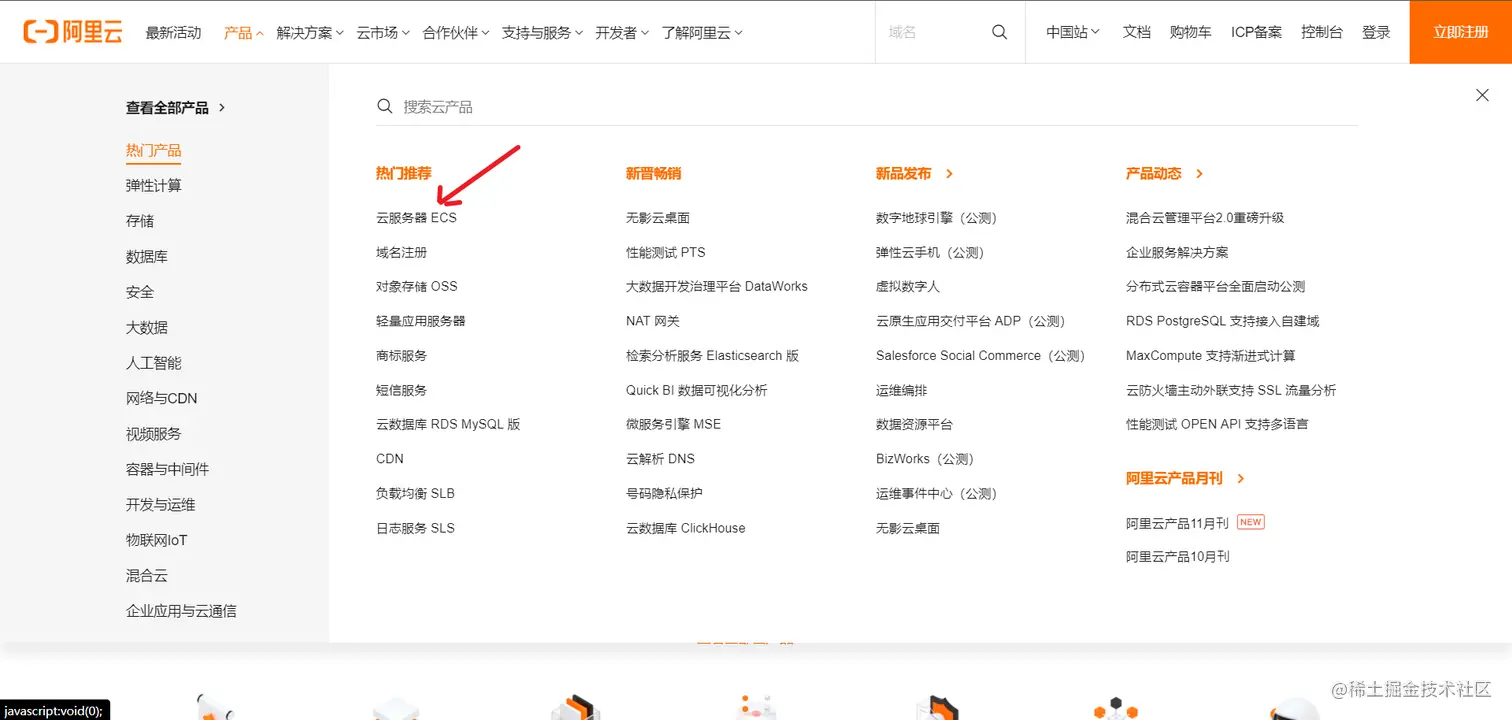Open 日志服务 SLS
1512x720 pixels.
click(415, 528)
